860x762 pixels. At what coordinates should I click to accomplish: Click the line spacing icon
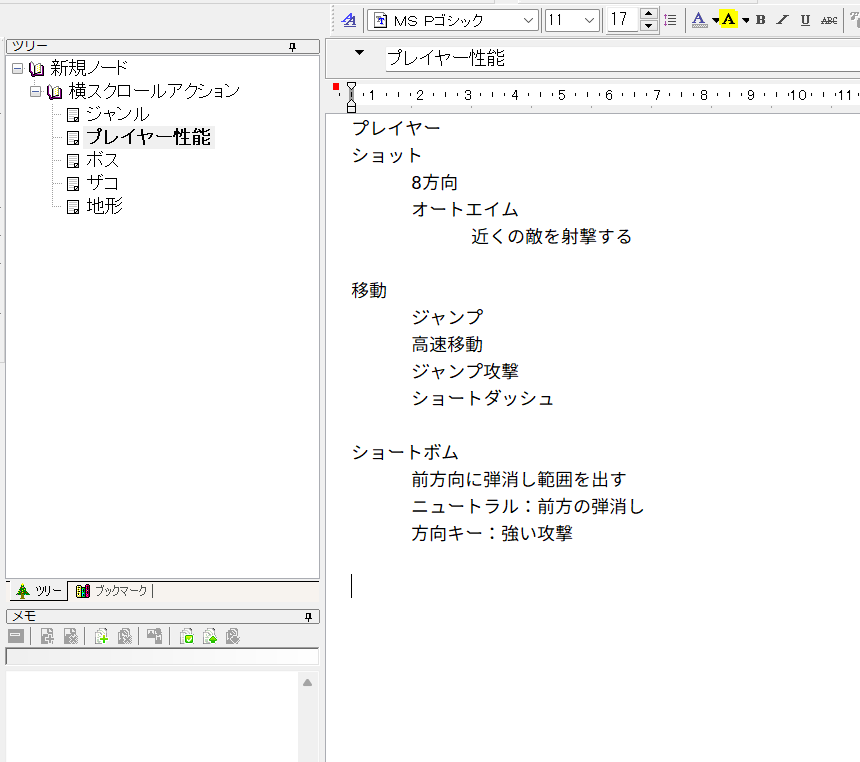click(671, 20)
